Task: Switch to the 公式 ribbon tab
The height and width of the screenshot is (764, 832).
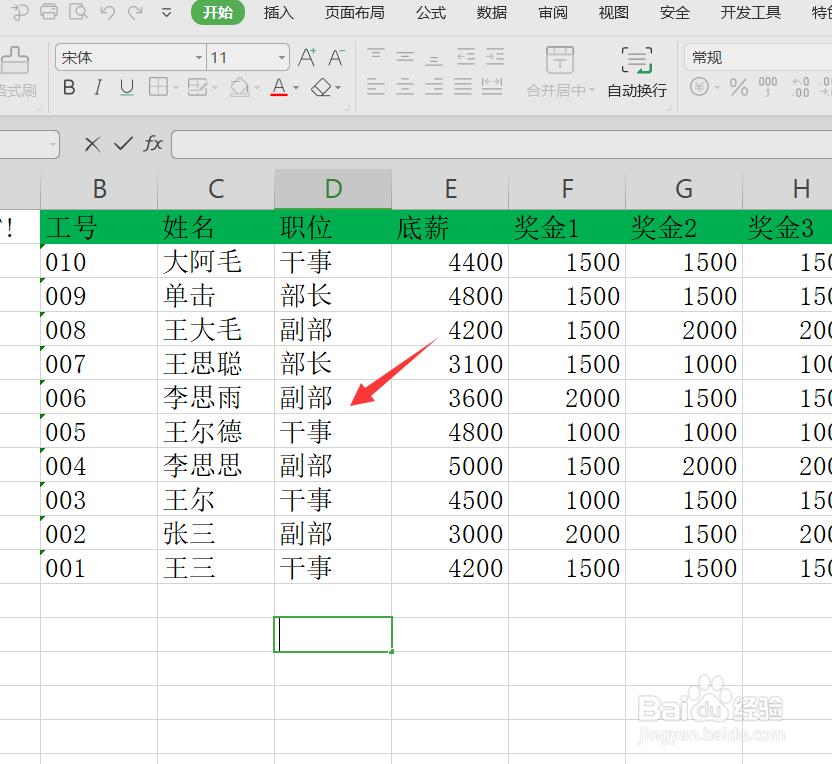Action: coord(430,13)
